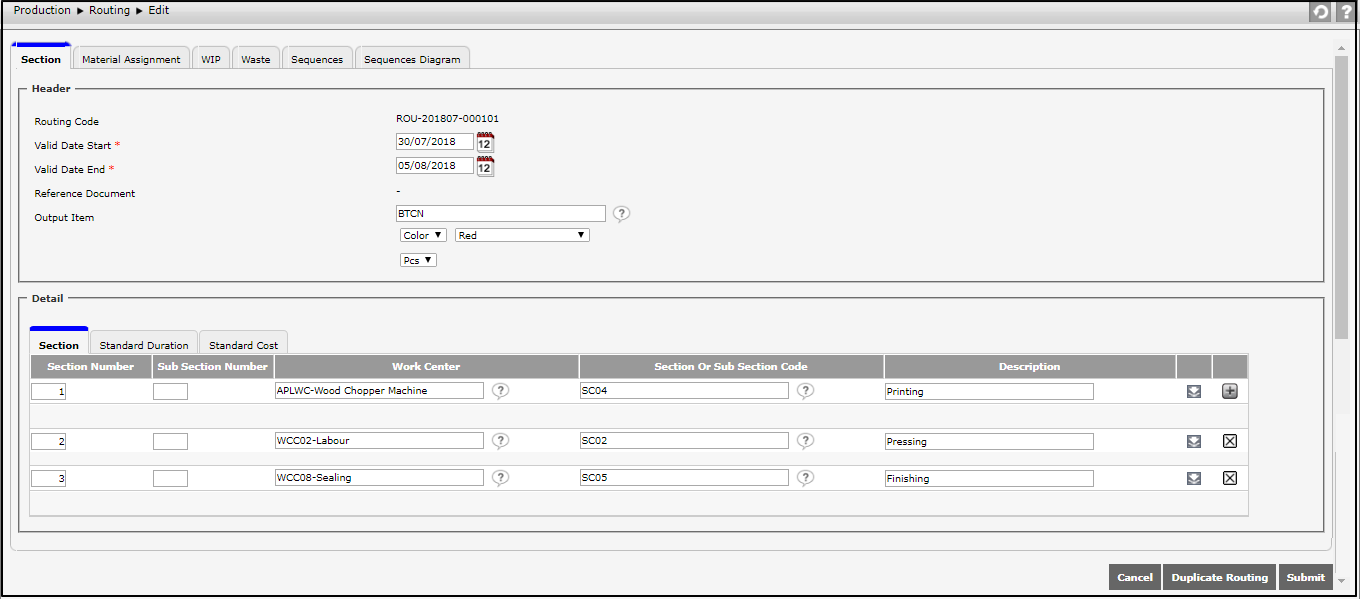Click the Sub Section Number field in the Printing row
This screenshot has height=599, width=1360.
(170, 391)
